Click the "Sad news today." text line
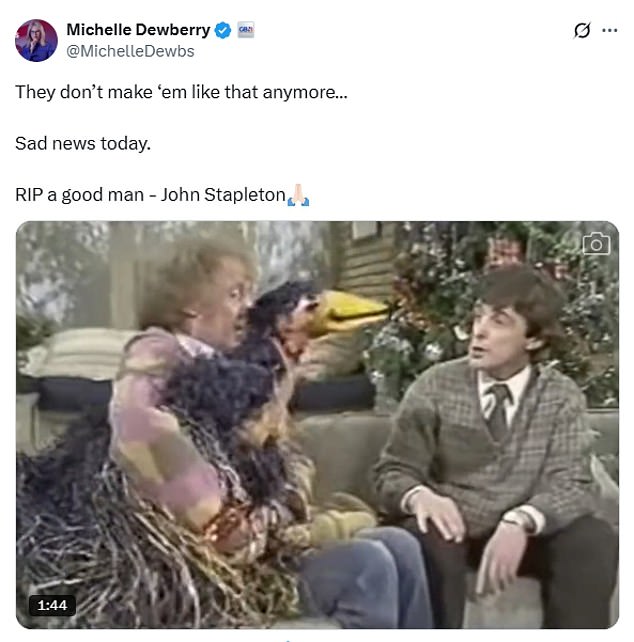This screenshot has width=634, height=642. (x=83, y=144)
